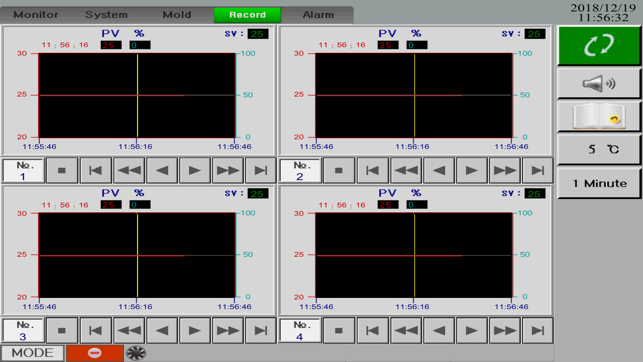Open the book manual icon
The width and height of the screenshot is (643, 362).
pos(599,116)
